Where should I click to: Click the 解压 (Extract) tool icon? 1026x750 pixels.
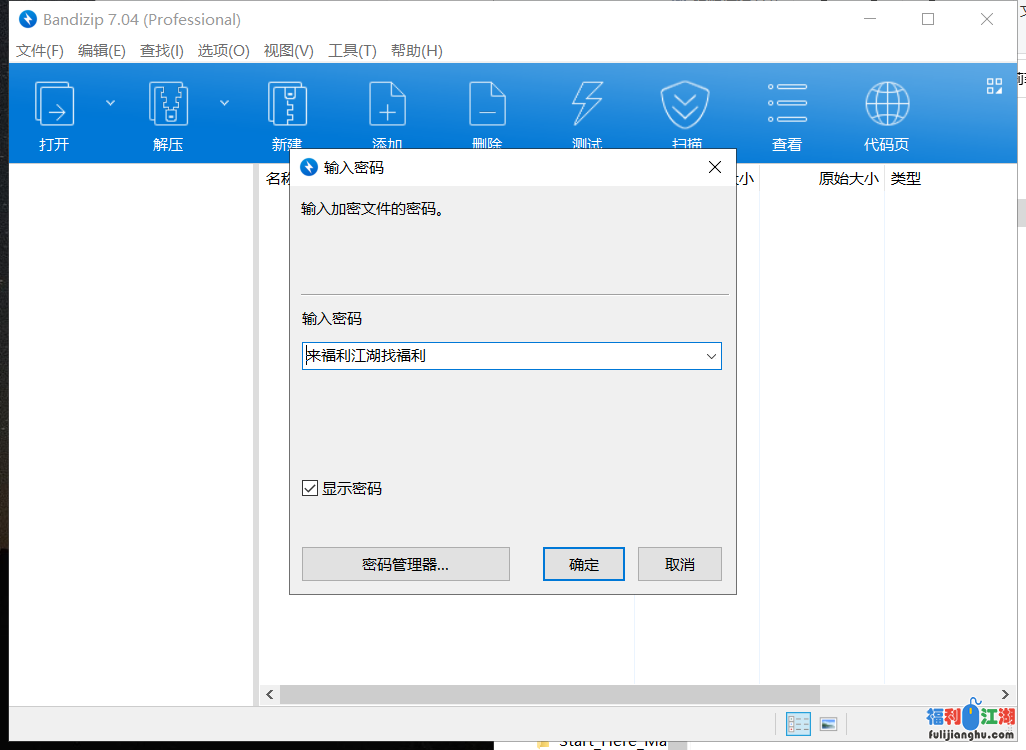pyautogui.click(x=167, y=112)
